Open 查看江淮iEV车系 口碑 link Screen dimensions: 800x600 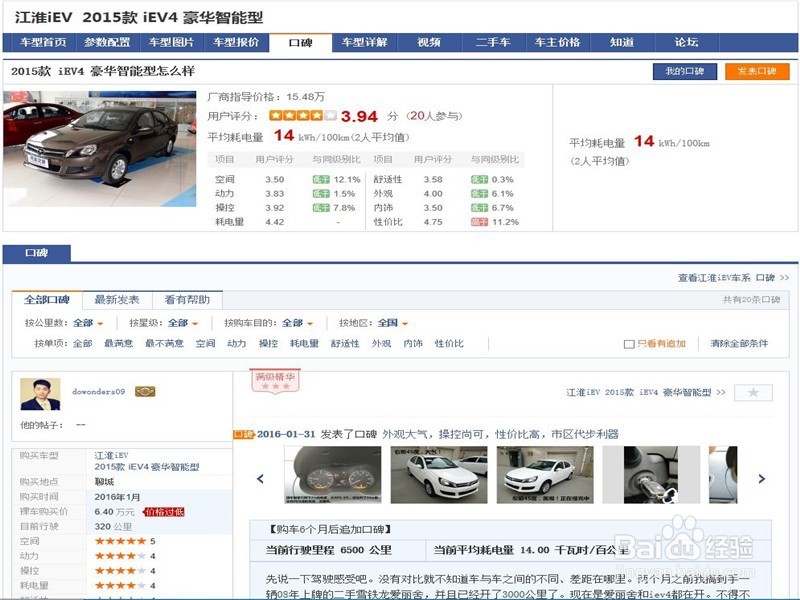(733, 278)
